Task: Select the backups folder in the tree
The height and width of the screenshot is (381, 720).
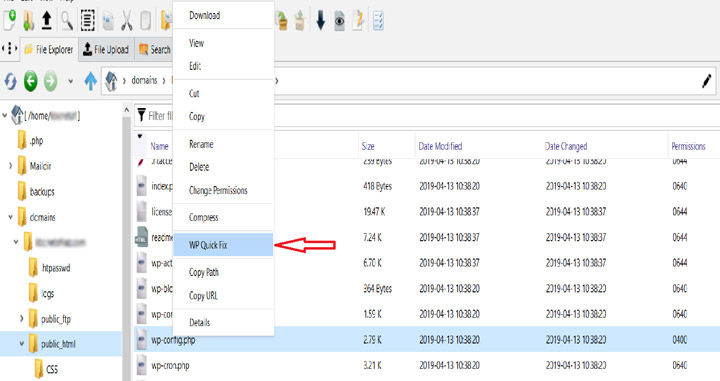Action: pos(42,191)
